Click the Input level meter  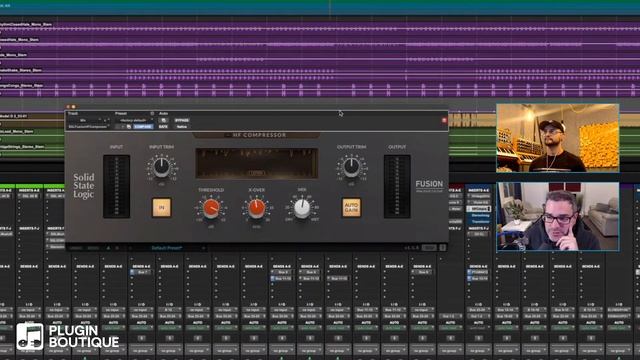pyautogui.click(x=116, y=186)
